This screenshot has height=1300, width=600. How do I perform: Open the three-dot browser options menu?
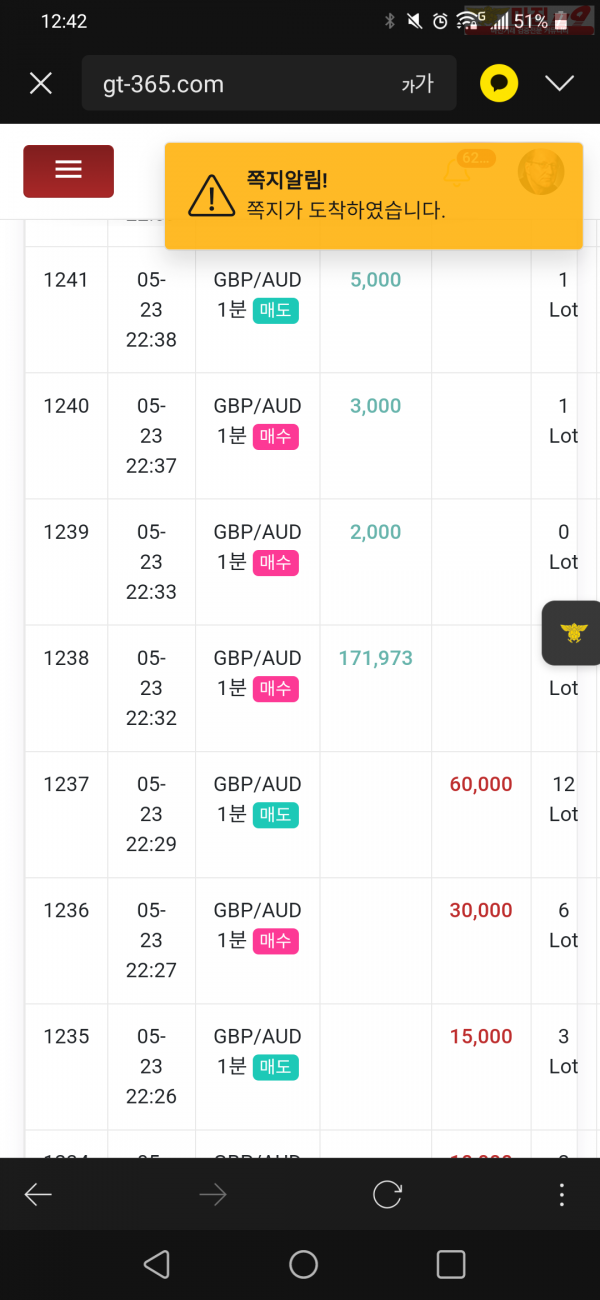click(562, 1194)
